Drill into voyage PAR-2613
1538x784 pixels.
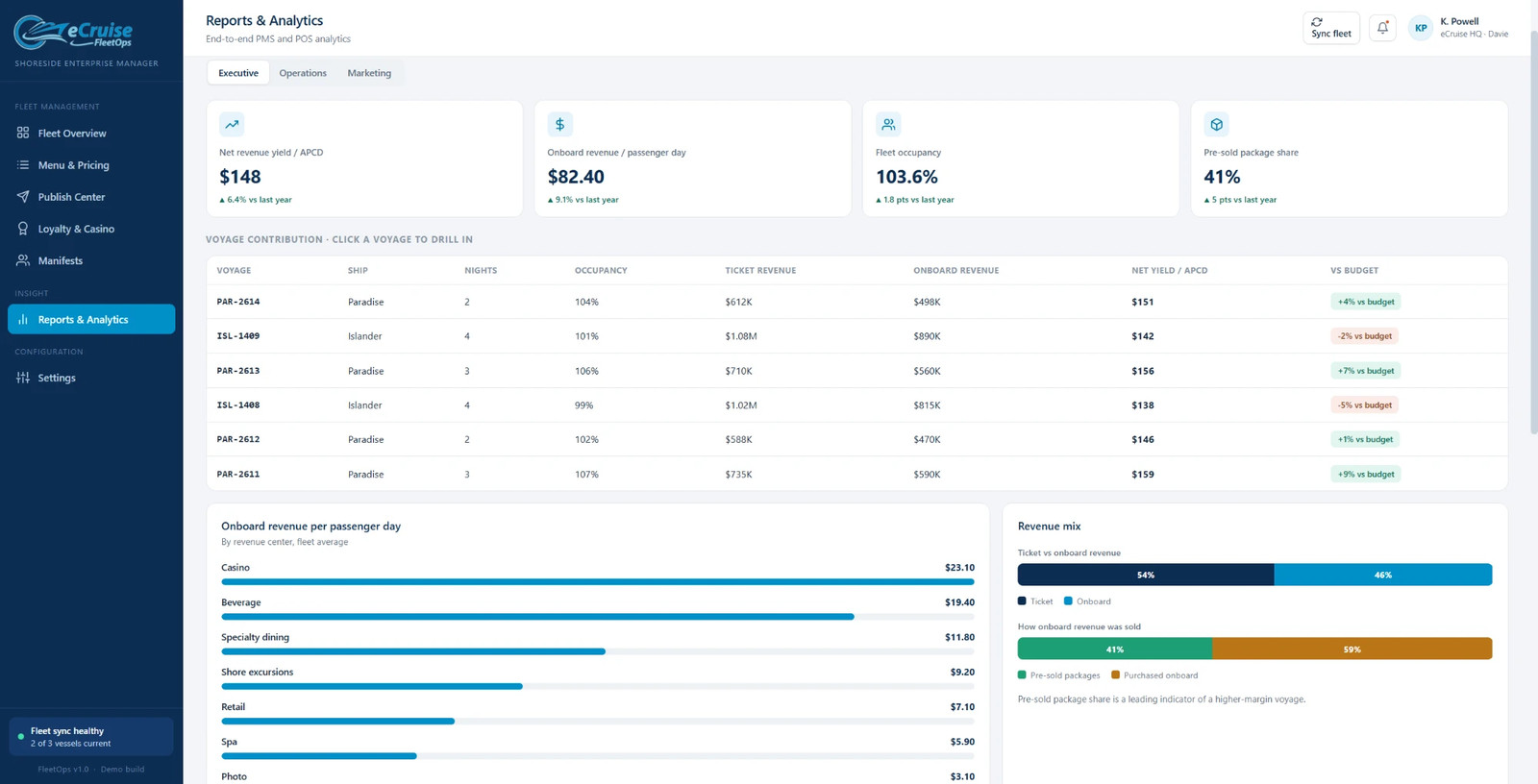click(x=856, y=371)
